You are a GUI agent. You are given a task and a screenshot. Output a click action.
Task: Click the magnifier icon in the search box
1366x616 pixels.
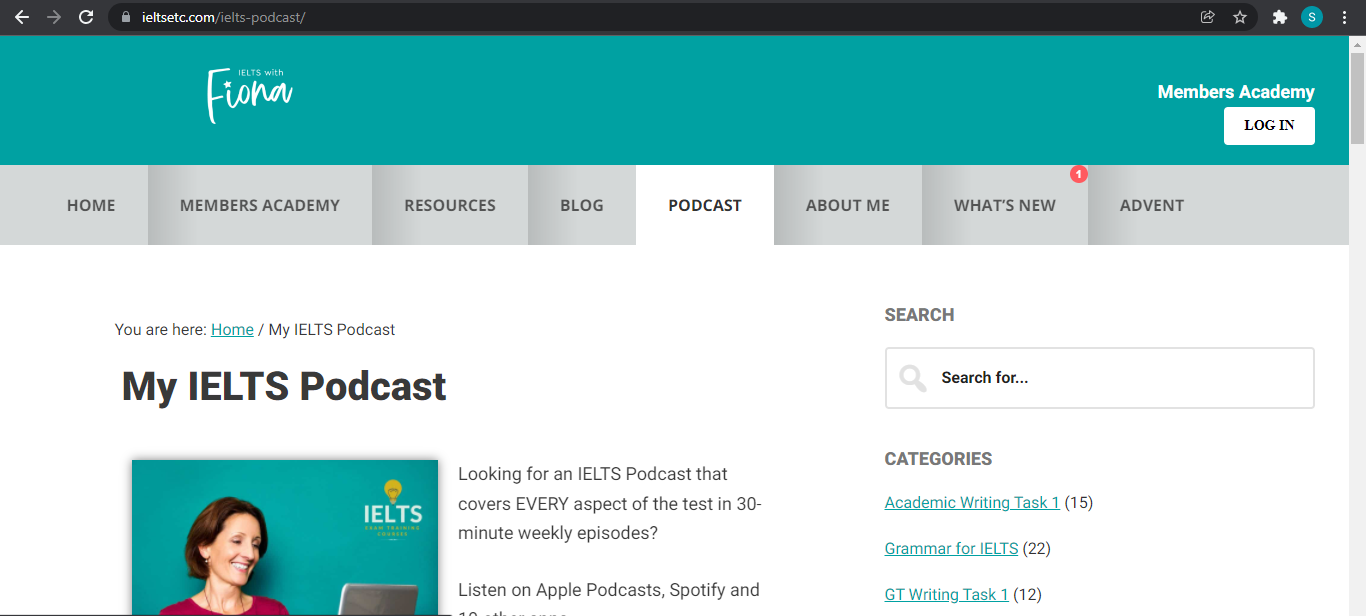pos(912,378)
